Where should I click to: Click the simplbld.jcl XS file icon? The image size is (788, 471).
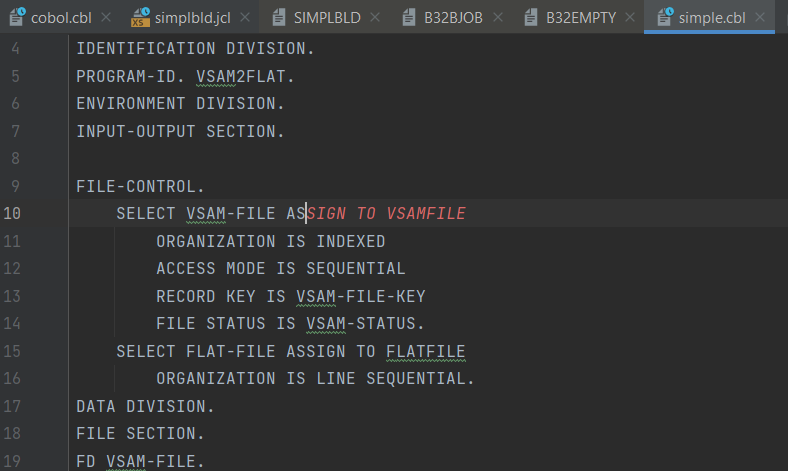point(140,17)
